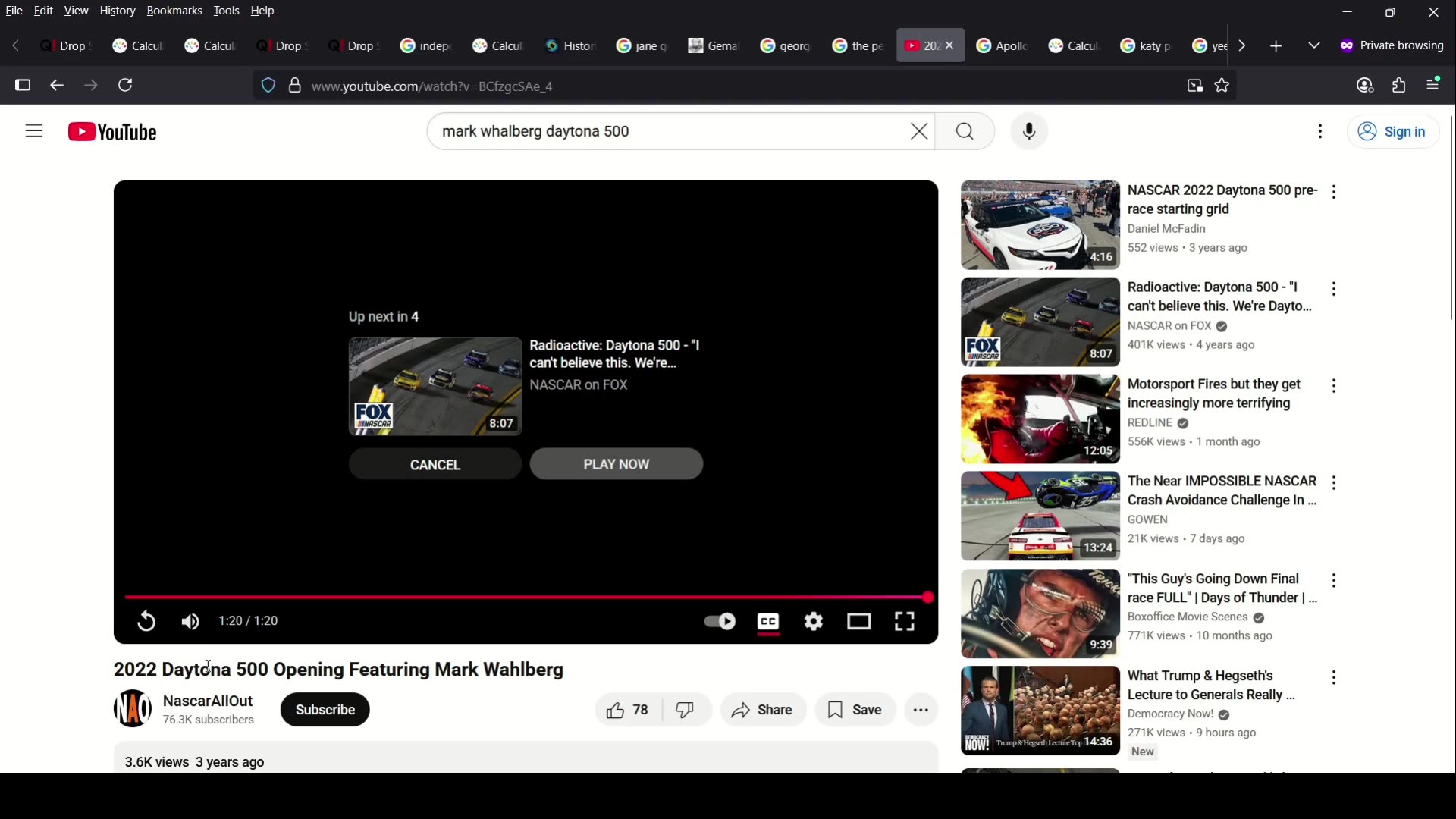
Task: Share this video
Action: [x=764, y=711]
